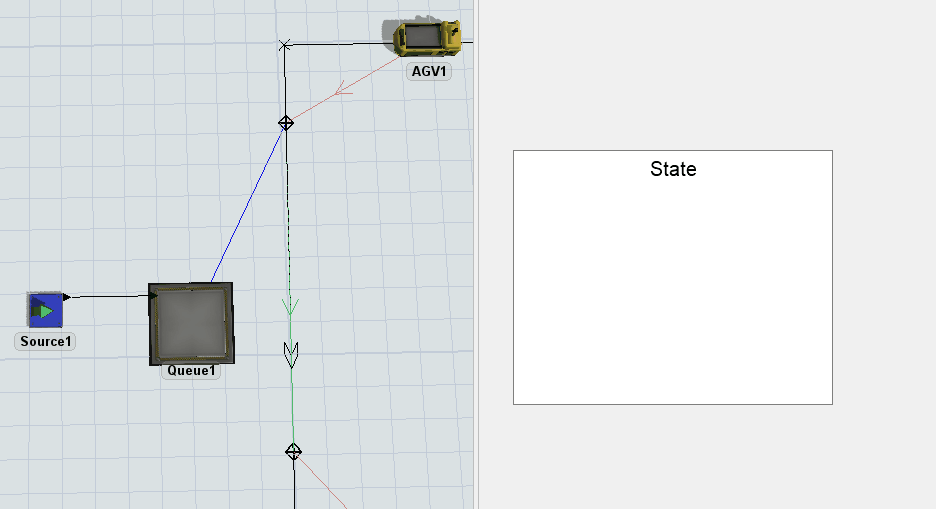The height and width of the screenshot is (509, 936).
Task: Click the upper AGV control point diamond
Action: [286, 123]
